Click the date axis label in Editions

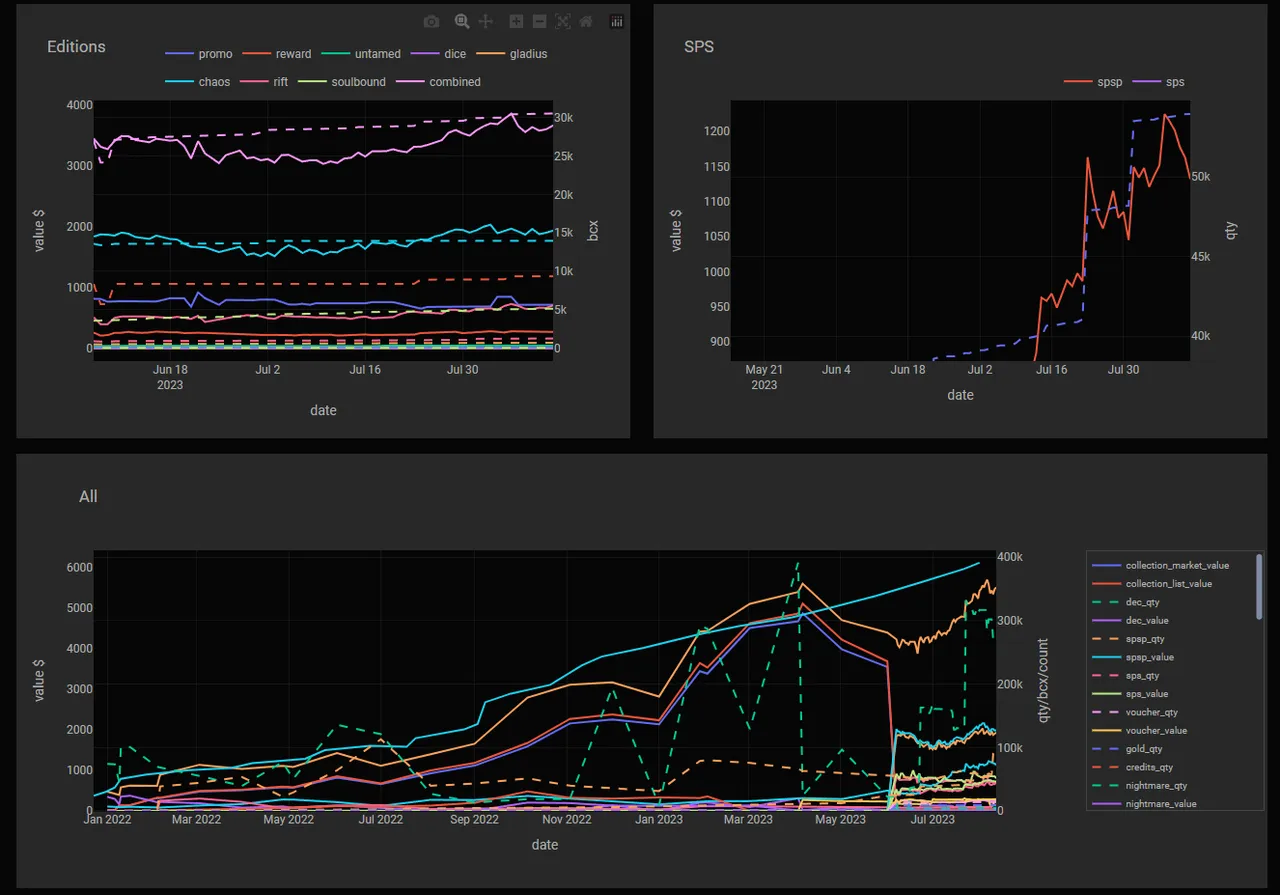coord(323,410)
